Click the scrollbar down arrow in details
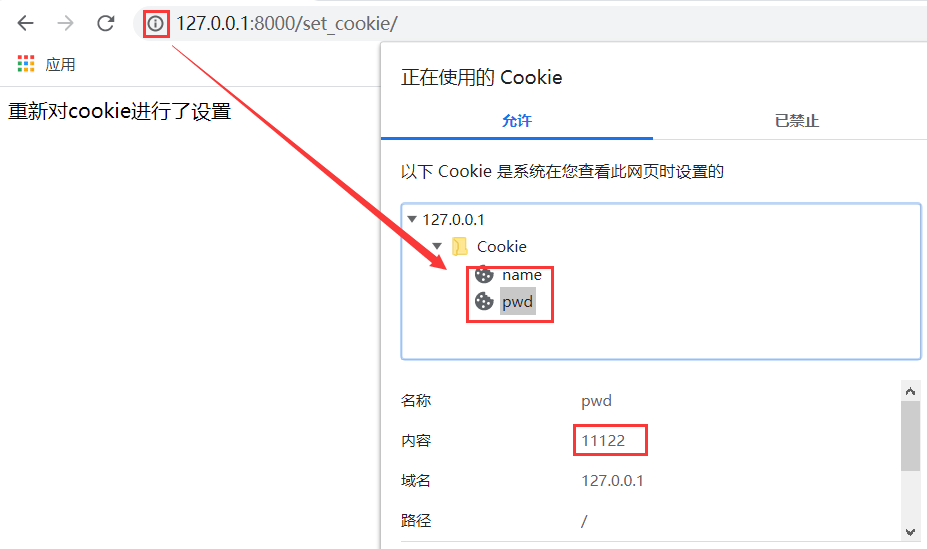Image resolution: width=927 pixels, height=549 pixels. [910, 532]
